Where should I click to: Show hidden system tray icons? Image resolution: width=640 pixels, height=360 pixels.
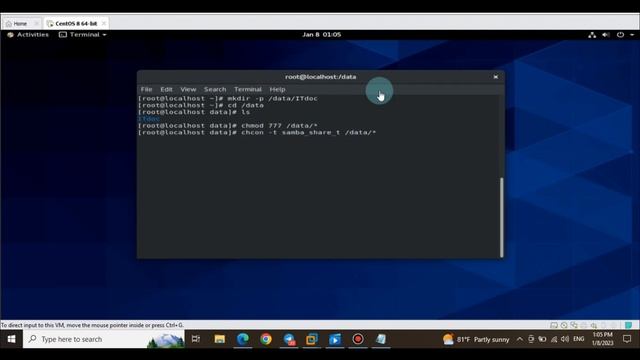point(520,339)
